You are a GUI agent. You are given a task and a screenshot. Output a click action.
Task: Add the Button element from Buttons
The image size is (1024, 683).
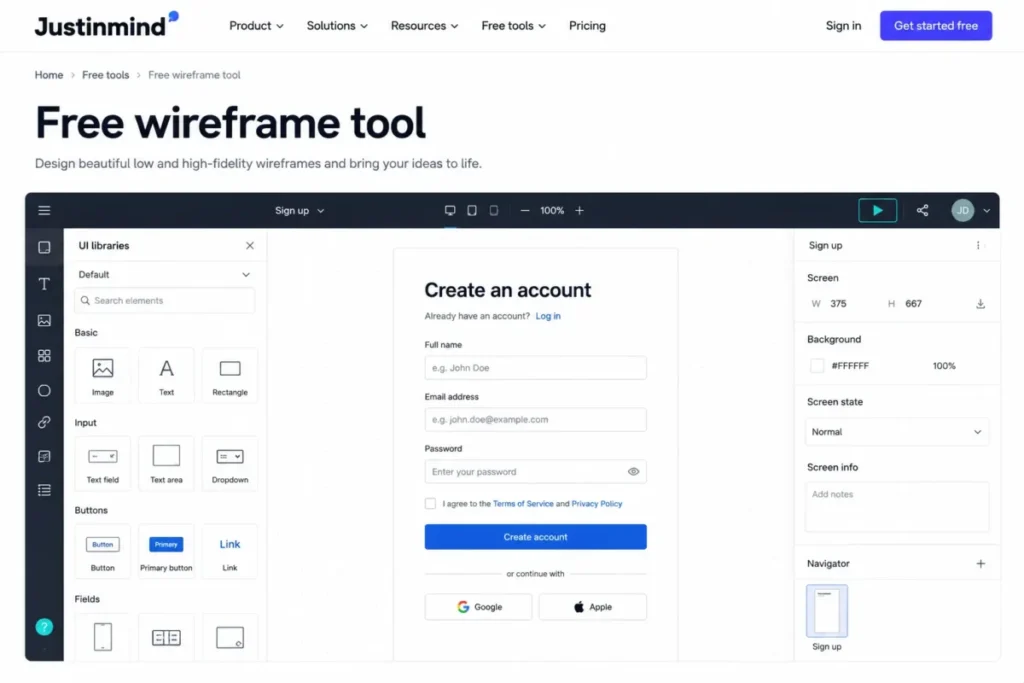103,551
